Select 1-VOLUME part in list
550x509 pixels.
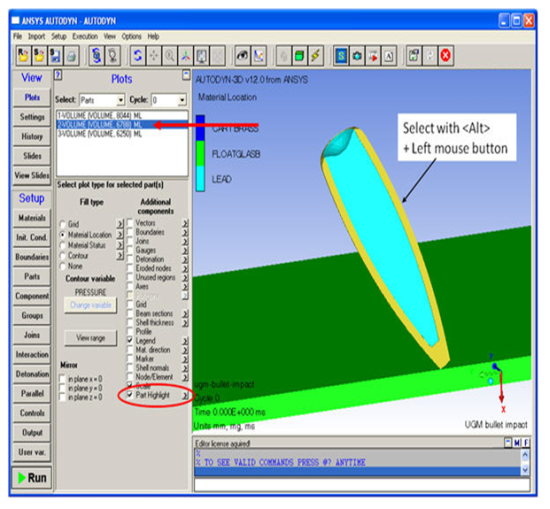[x=122, y=115]
